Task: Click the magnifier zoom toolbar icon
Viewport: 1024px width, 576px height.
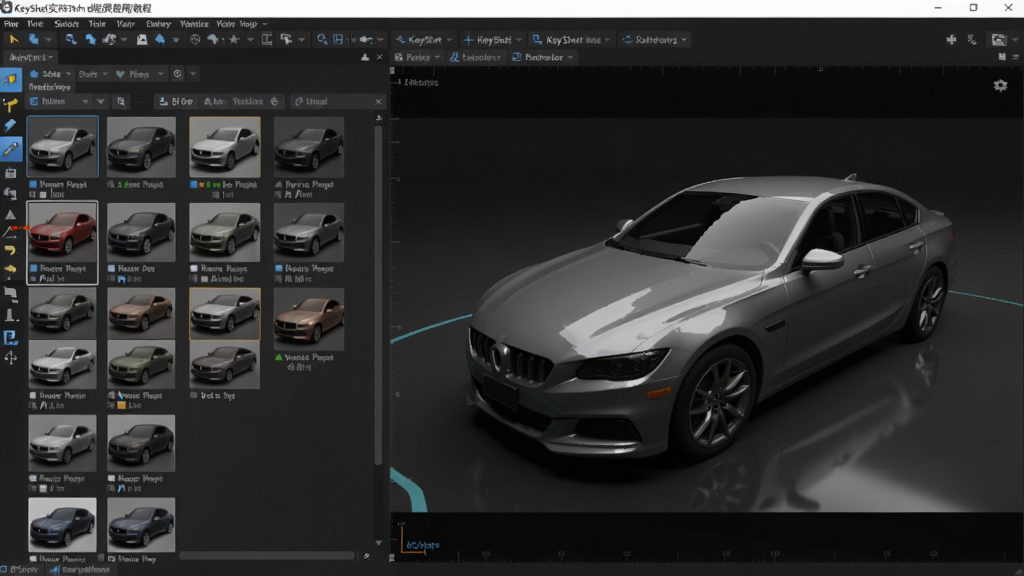Action: tap(322, 40)
